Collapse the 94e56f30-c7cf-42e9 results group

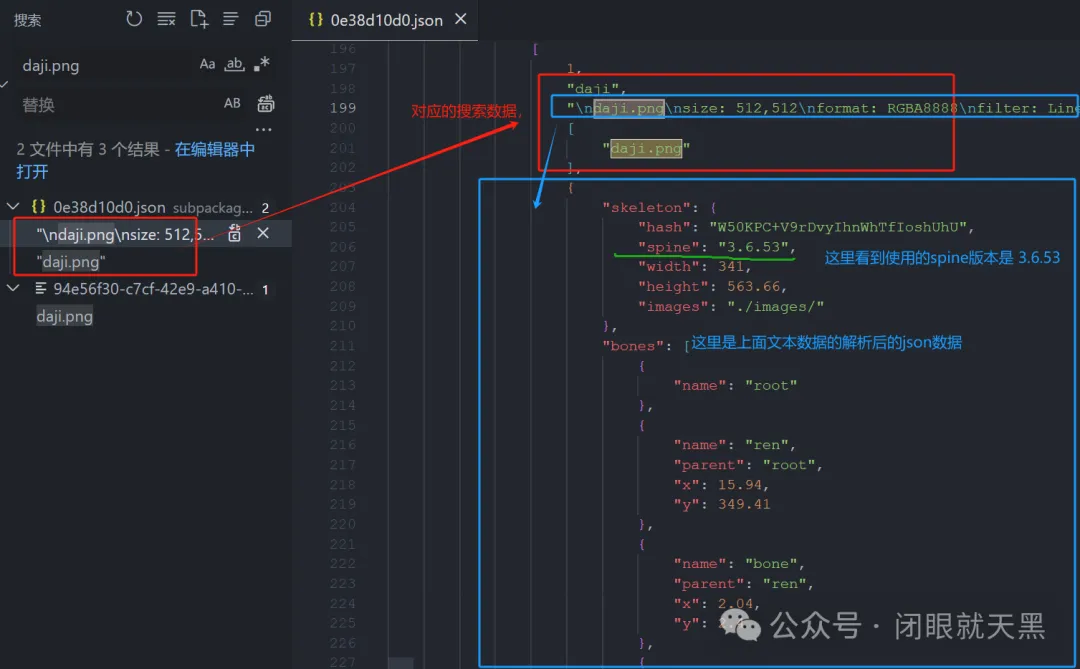pos(13,288)
